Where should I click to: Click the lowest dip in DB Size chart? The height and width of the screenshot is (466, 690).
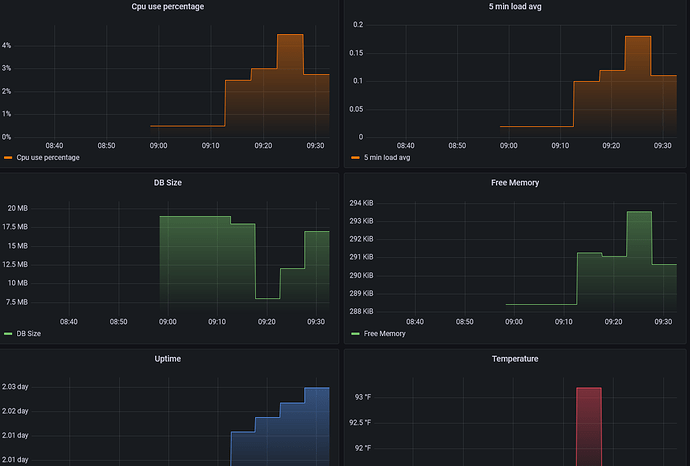click(268, 298)
